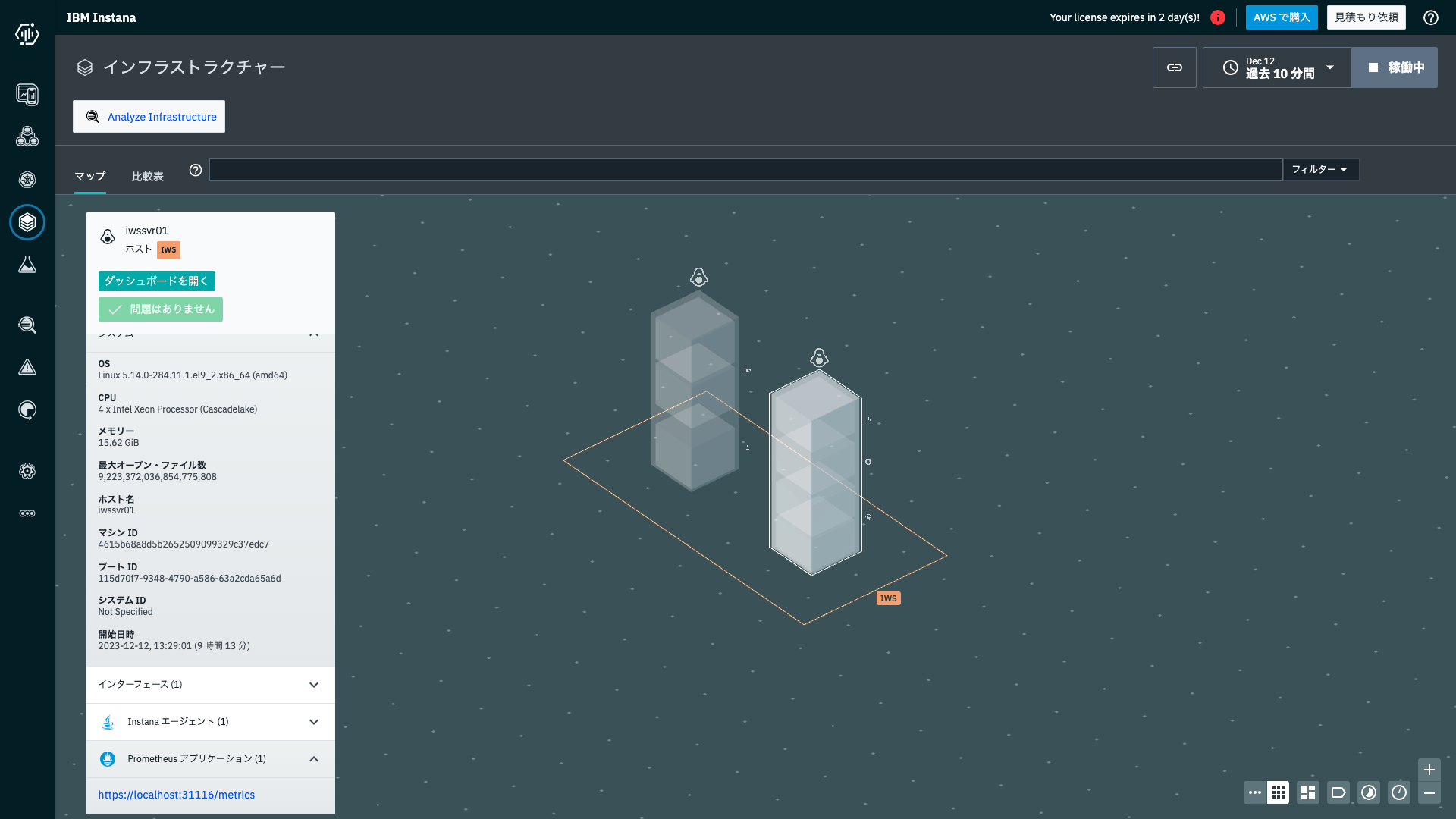
Task: Click the layout grouping icon in map toolbar
Action: pyautogui.click(x=1308, y=792)
